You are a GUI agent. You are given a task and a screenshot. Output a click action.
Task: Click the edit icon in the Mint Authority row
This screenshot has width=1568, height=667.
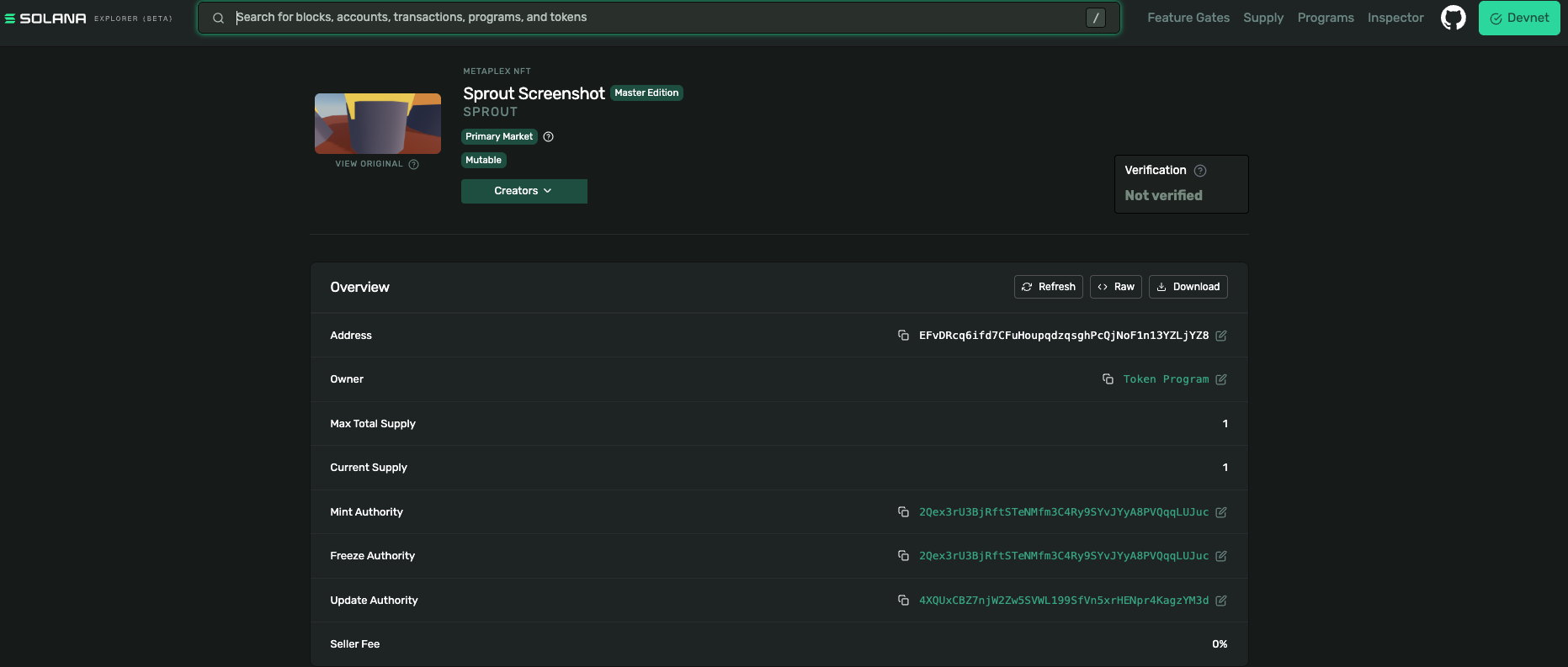[1221, 512]
